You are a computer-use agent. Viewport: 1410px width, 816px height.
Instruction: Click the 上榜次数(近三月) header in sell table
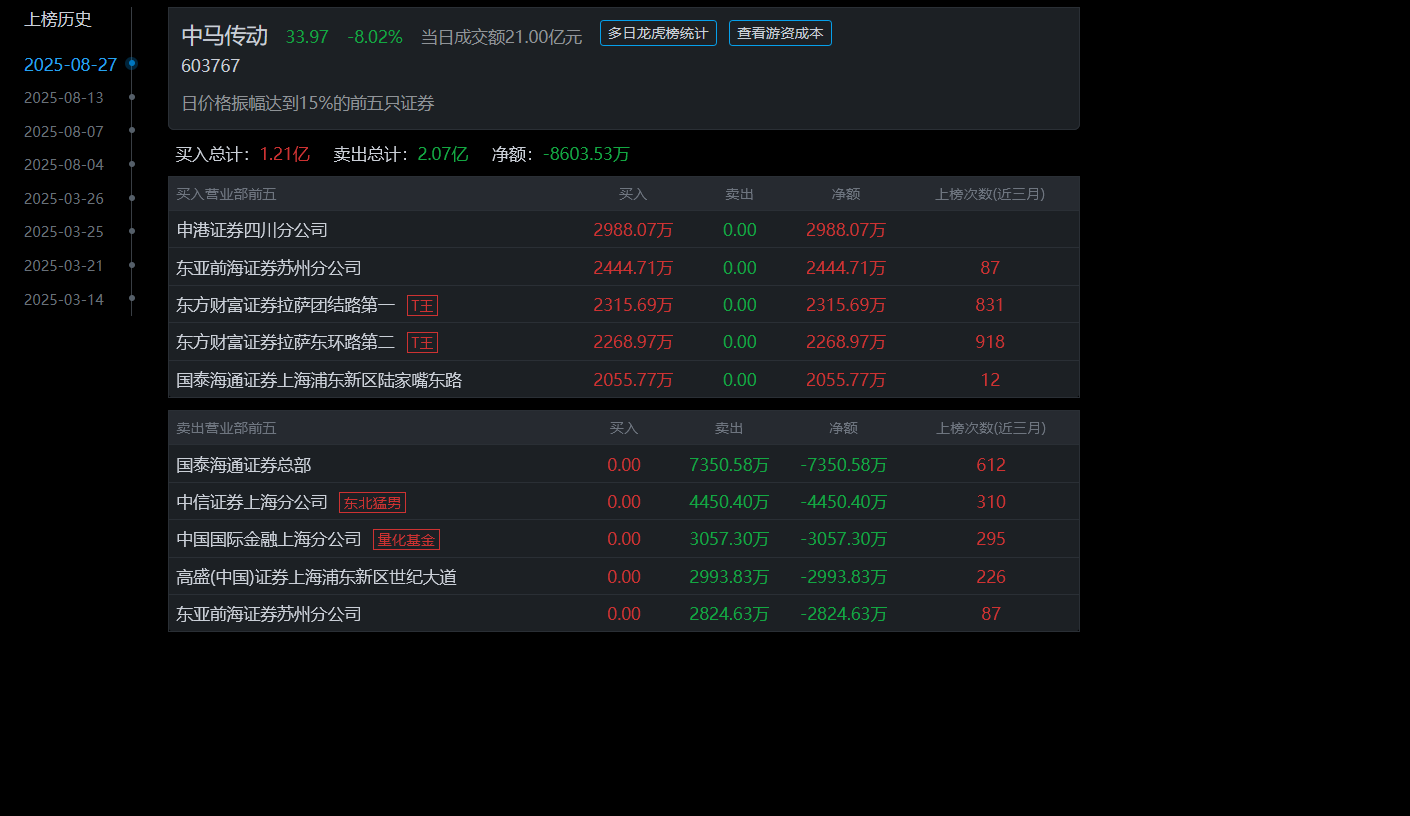tap(991, 428)
